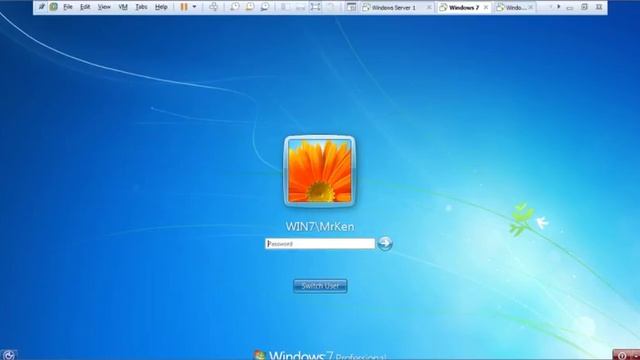Viewport: 640px width, 360px height.
Task: Open the Help menu
Action: pyautogui.click(x=161, y=7)
